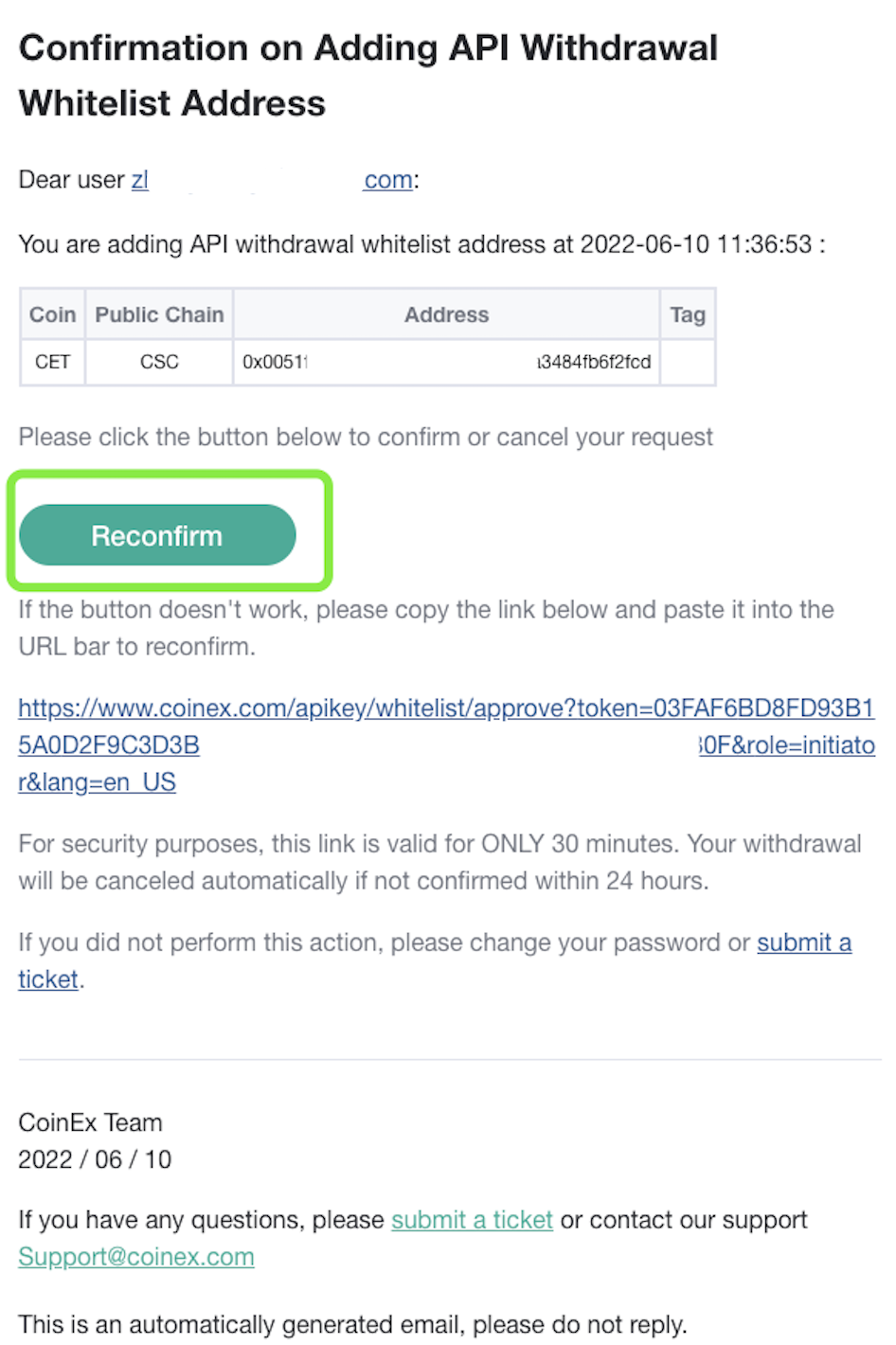Screen dimensions: 896x1345
Task: Click the Coin column header
Action: 52,314
